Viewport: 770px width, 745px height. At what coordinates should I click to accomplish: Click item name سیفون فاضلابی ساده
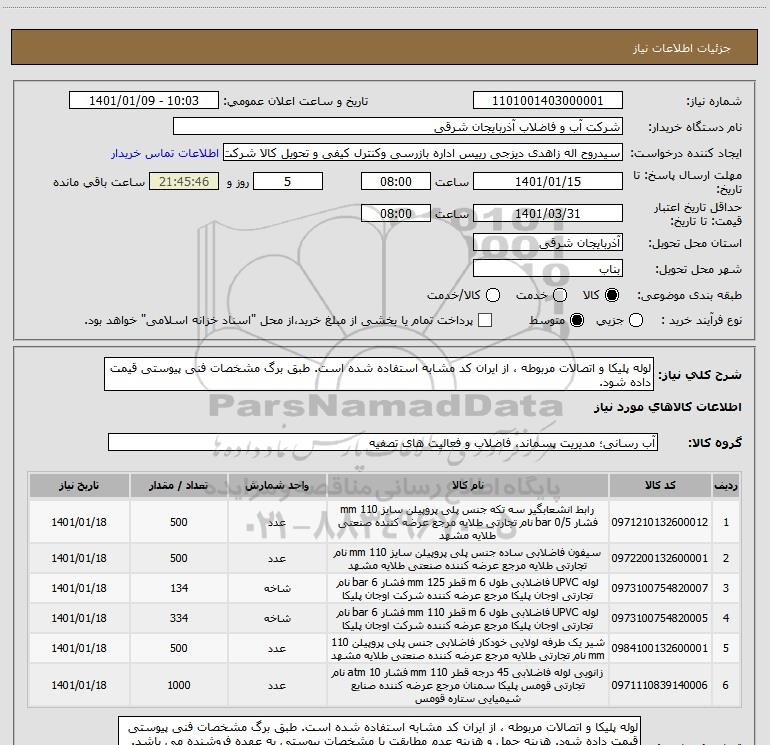(x=468, y=559)
